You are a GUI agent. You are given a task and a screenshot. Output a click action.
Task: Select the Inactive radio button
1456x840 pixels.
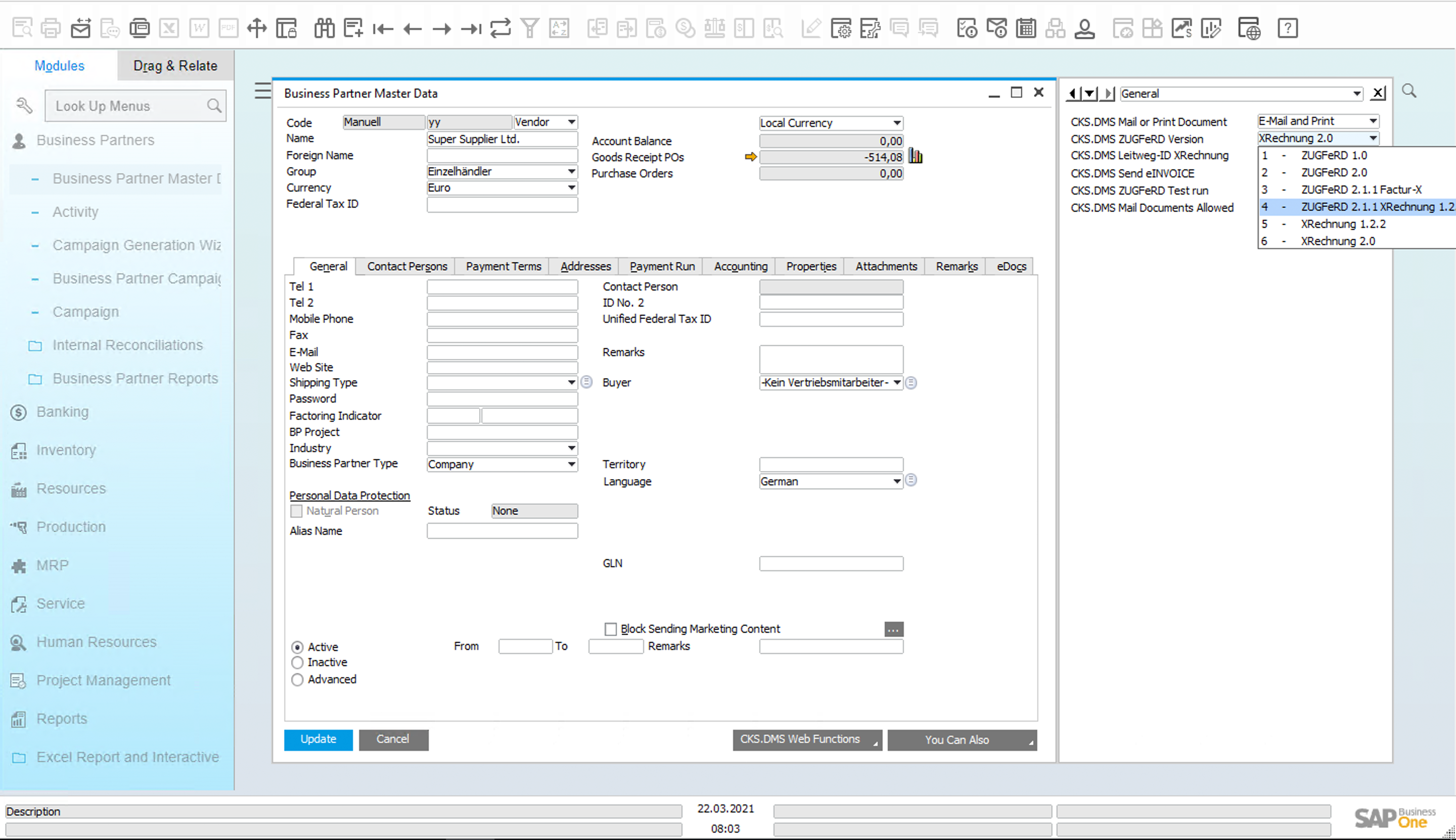pos(297,662)
